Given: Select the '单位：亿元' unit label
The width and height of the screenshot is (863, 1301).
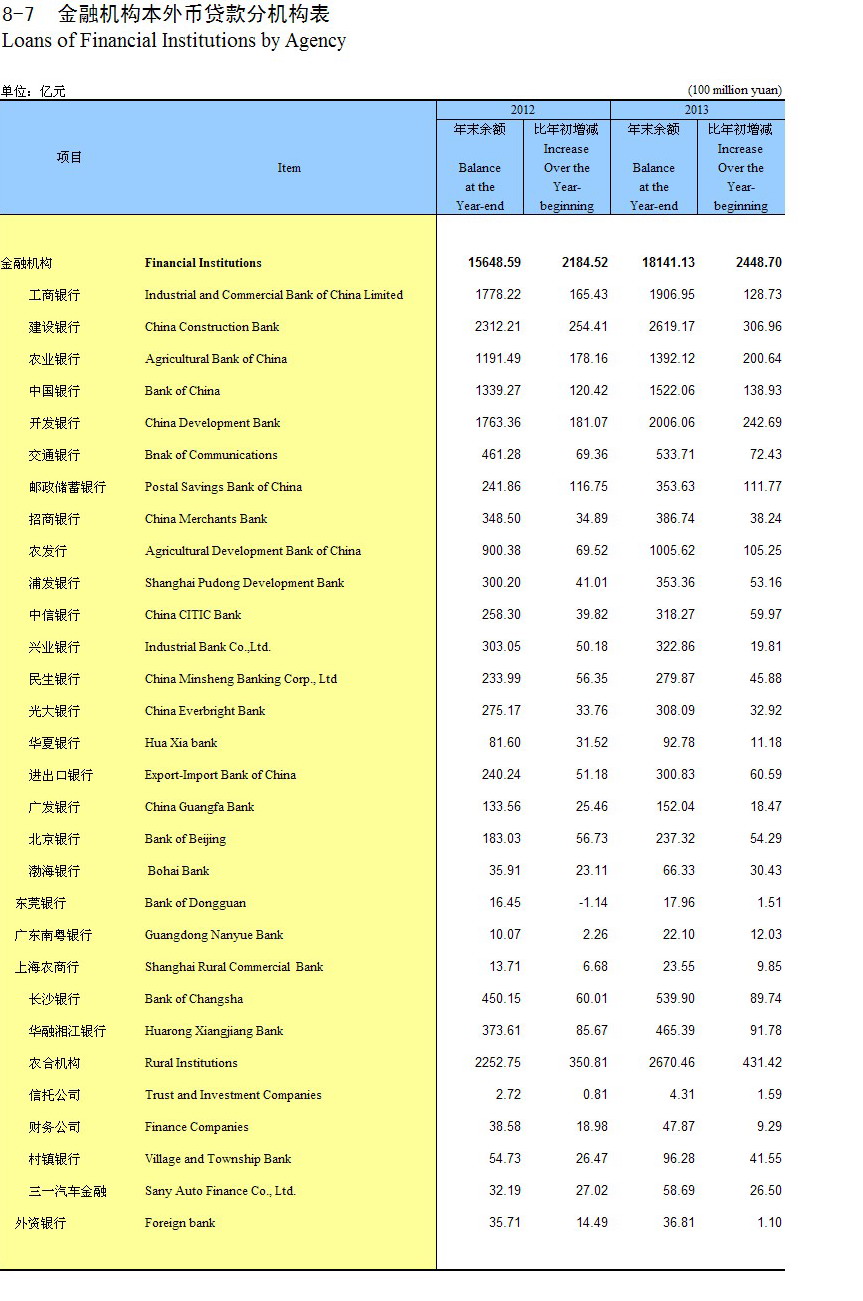Looking at the screenshot, I should pyautogui.click(x=33, y=91).
